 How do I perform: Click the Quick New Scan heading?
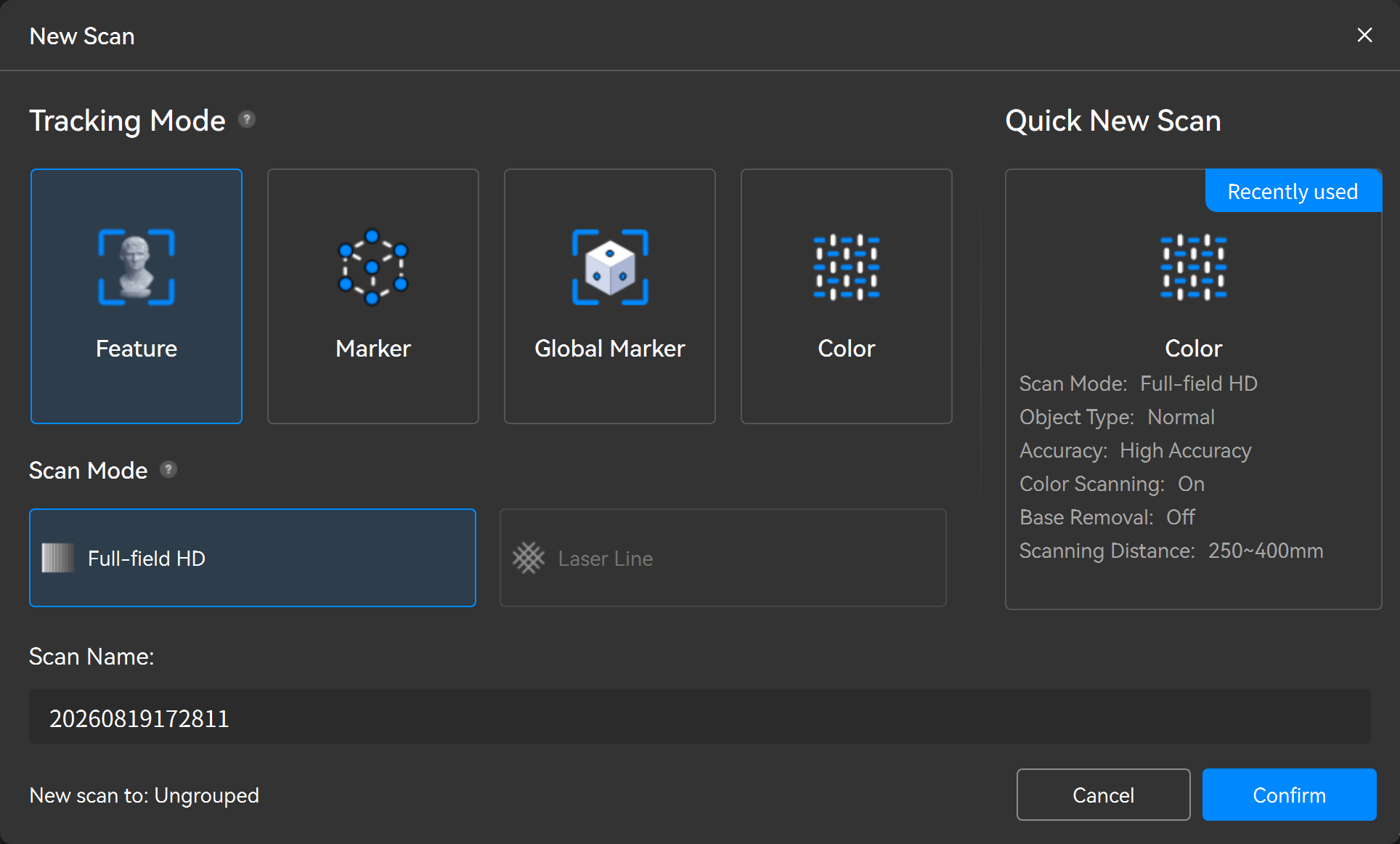[1113, 121]
